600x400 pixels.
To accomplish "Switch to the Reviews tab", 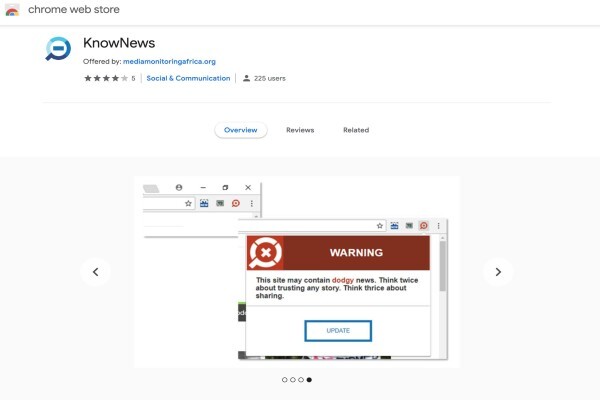I will [x=300, y=130].
